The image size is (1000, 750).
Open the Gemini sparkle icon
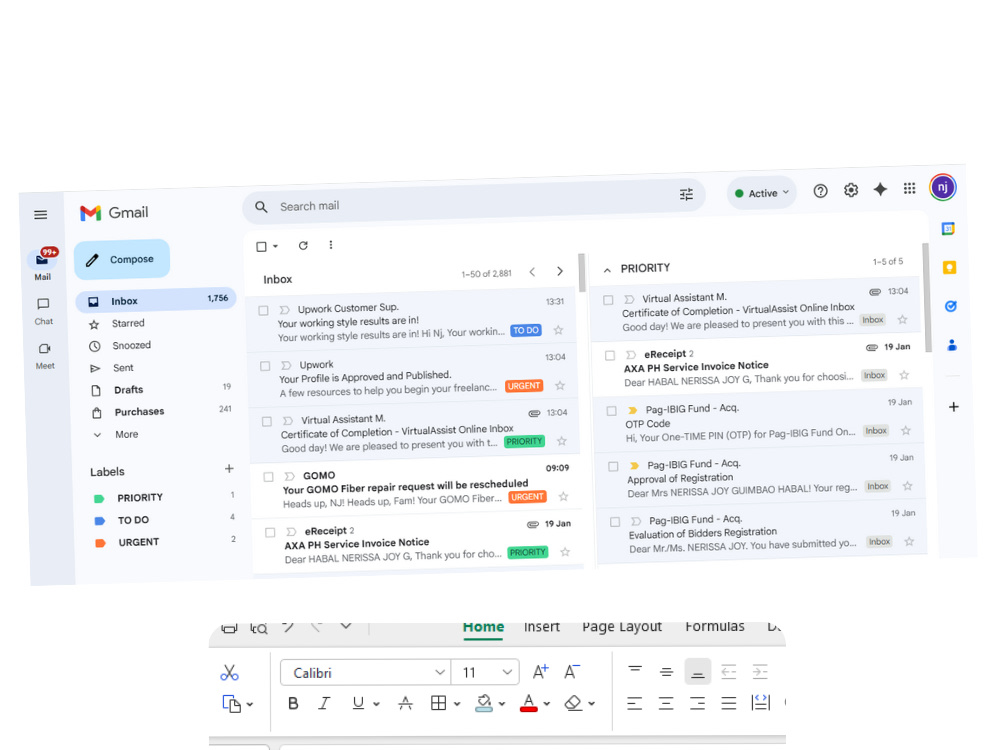coord(880,189)
